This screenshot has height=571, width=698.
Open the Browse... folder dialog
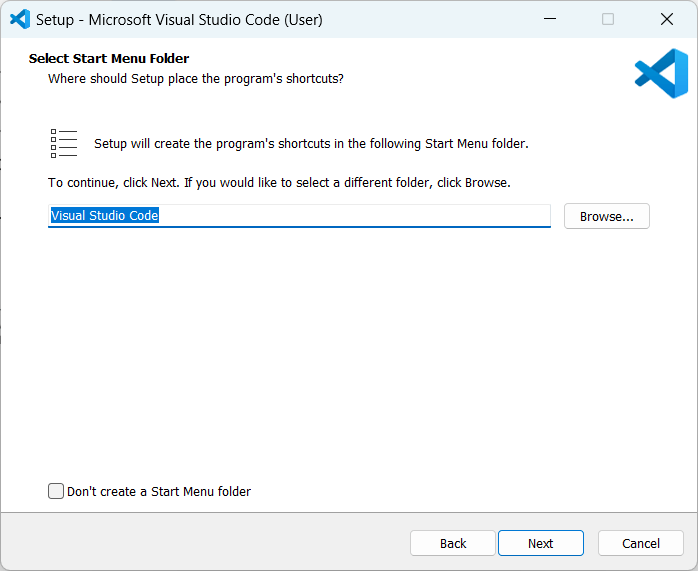click(606, 216)
